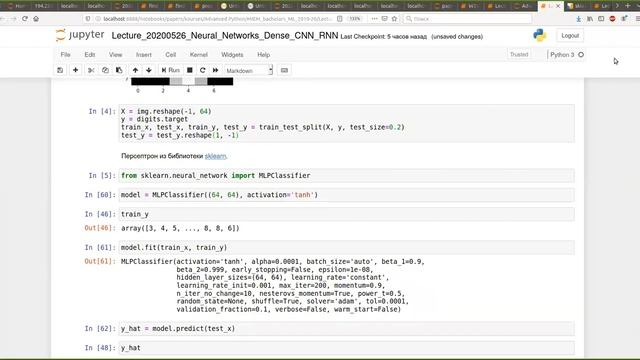Select the model.fit(train_x, train_y) cell
This screenshot has height=360, width=640.
tap(347, 247)
